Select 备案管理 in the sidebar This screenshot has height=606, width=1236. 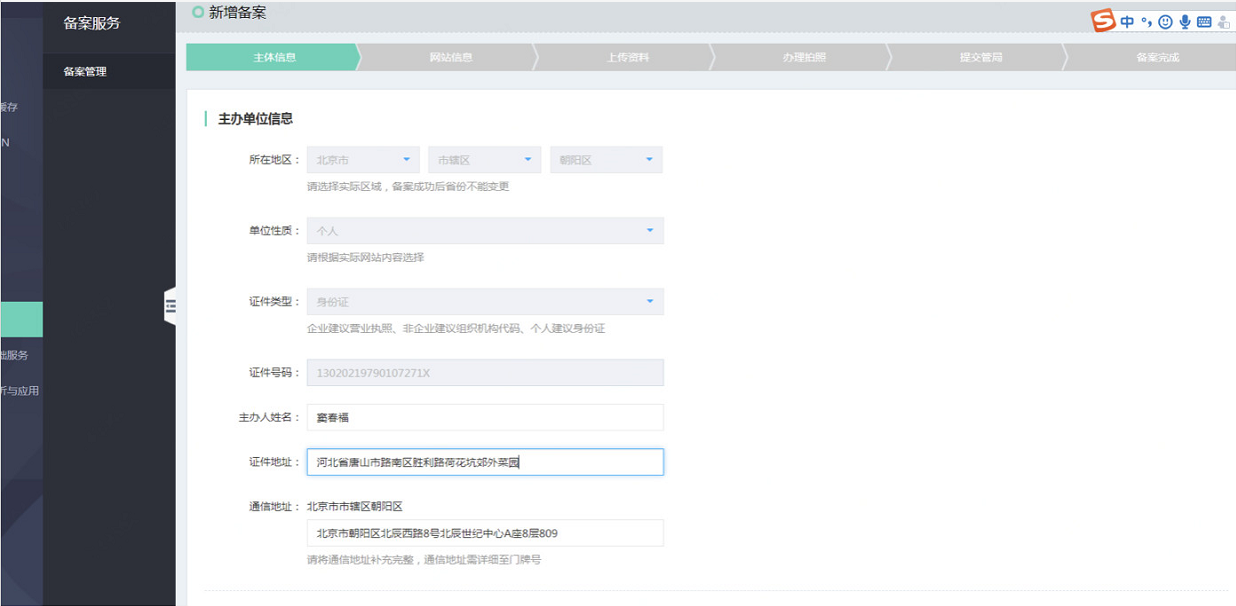(x=110, y=72)
